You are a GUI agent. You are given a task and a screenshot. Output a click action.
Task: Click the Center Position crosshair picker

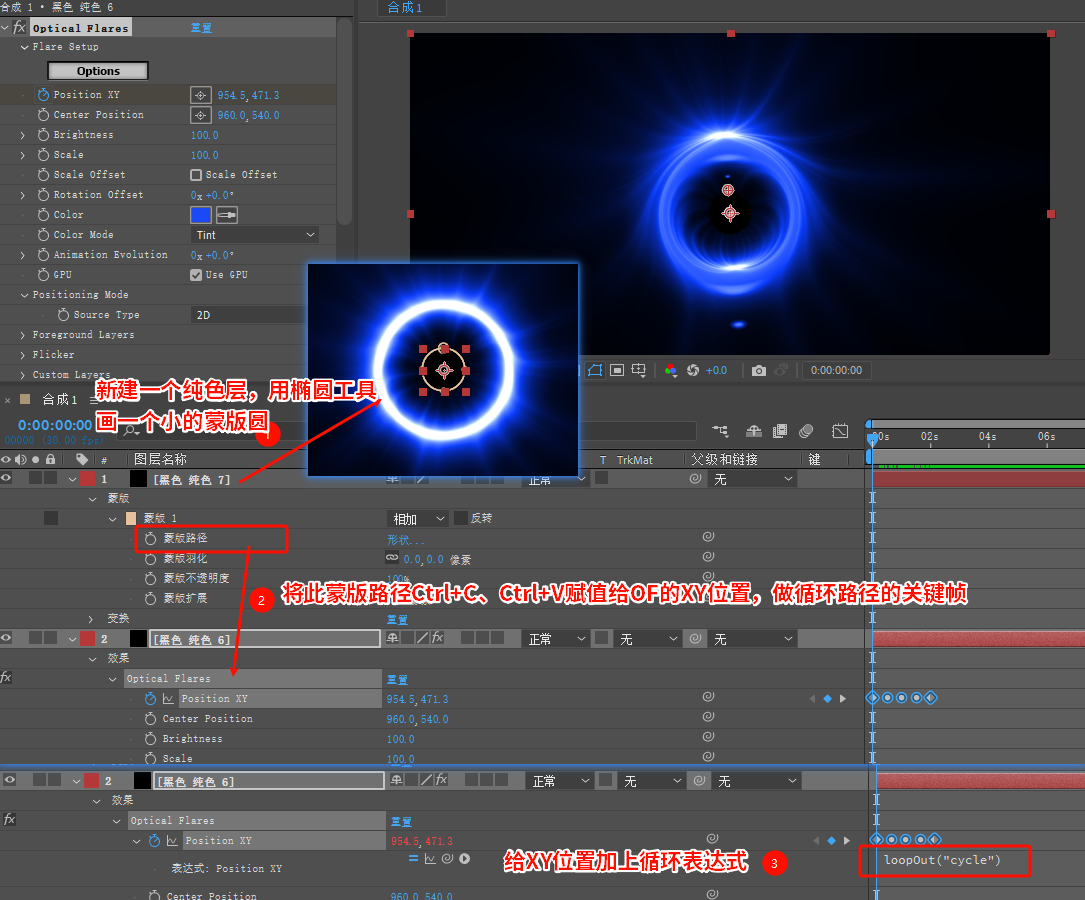pos(201,115)
